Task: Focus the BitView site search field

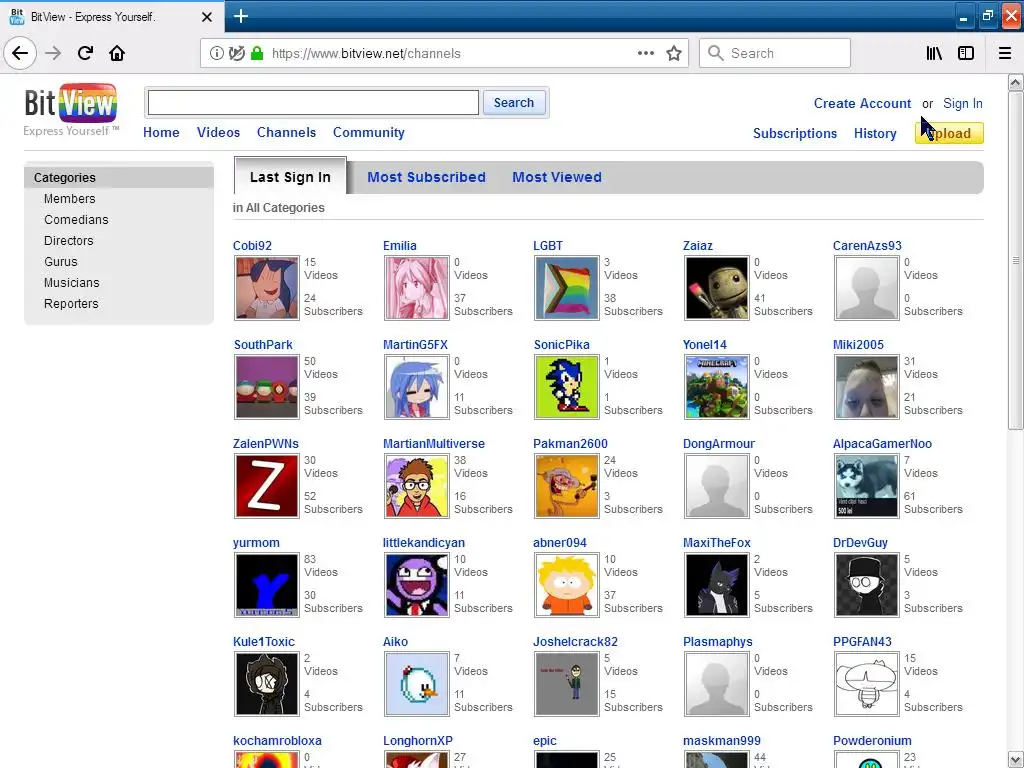Action: point(313,103)
